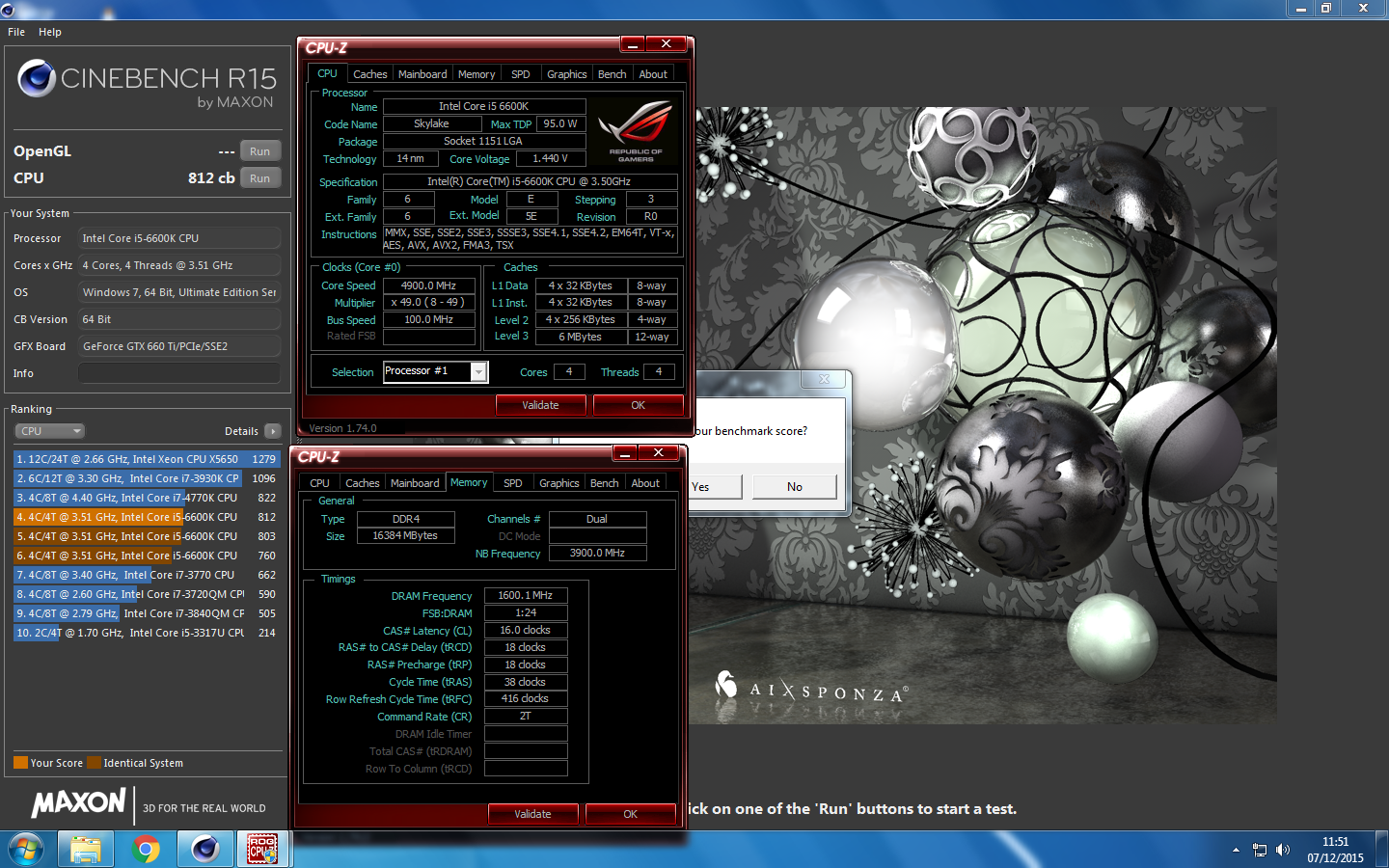Select ranking row Xeon X5650 1279

(147, 459)
